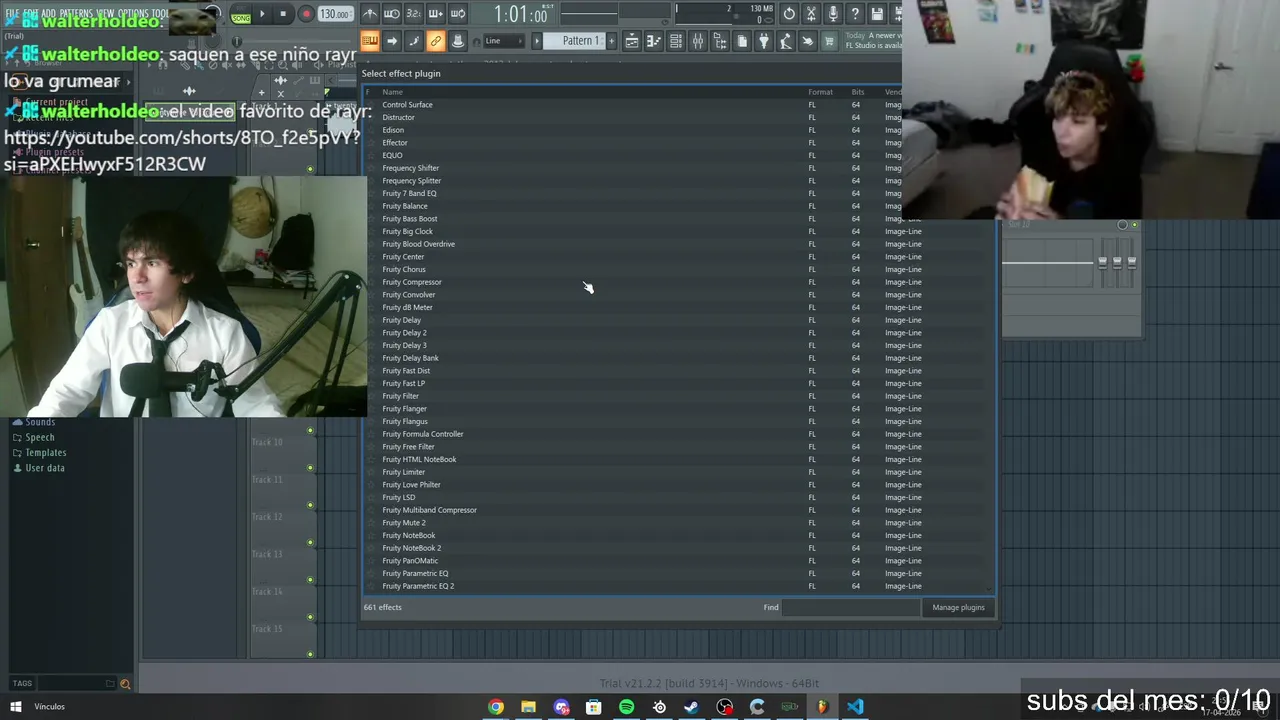Open Visual Studio Code from the taskbar
This screenshot has width=1280, height=720.
(855, 707)
